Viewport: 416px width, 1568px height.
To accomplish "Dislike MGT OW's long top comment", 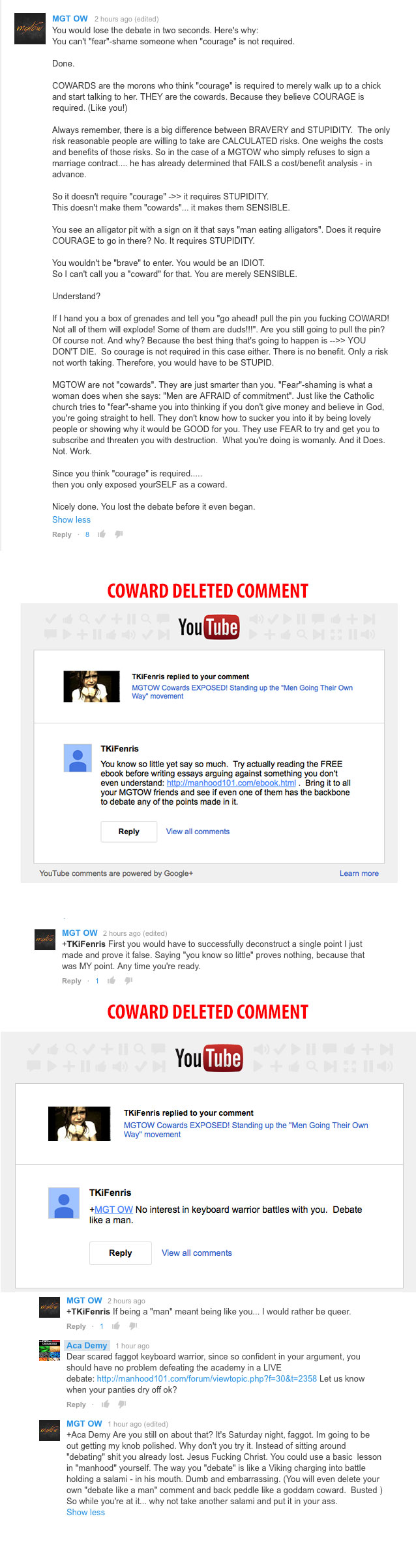I will [x=119, y=534].
